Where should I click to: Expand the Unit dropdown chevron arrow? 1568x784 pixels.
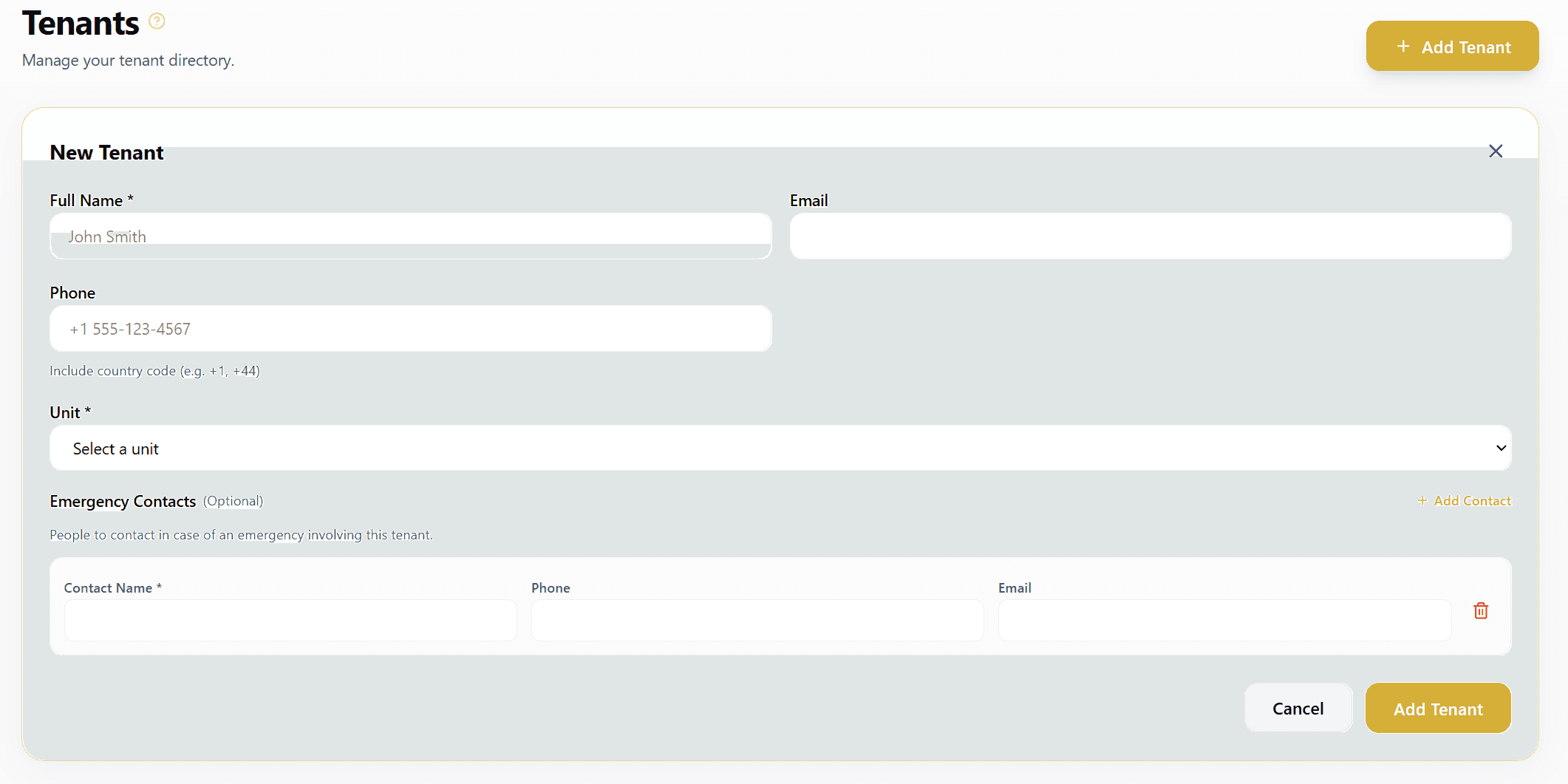tap(1500, 449)
